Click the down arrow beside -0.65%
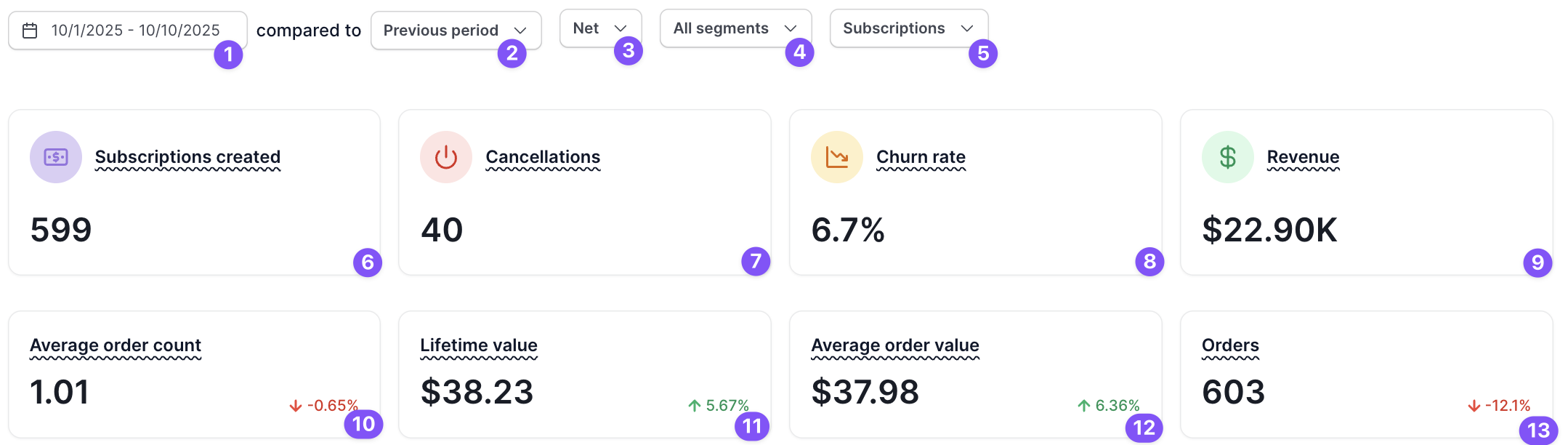Image resolution: width=1568 pixels, height=445 pixels. [x=296, y=406]
